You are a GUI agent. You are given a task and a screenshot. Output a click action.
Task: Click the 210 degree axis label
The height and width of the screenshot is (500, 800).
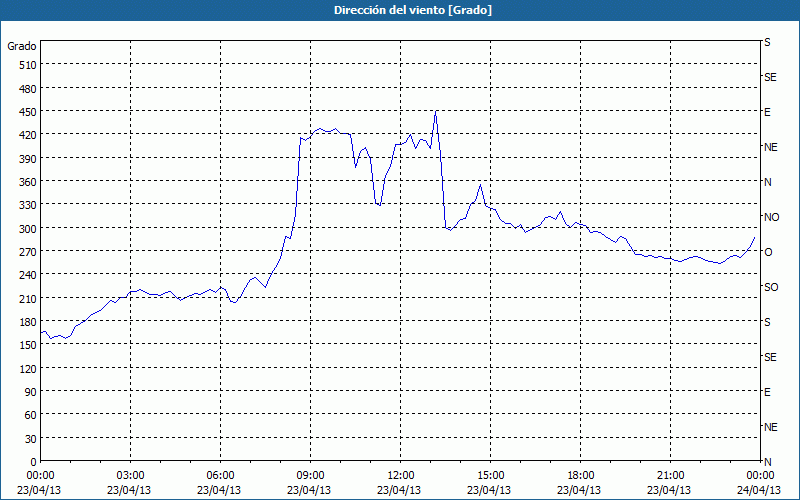[x=29, y=298]
